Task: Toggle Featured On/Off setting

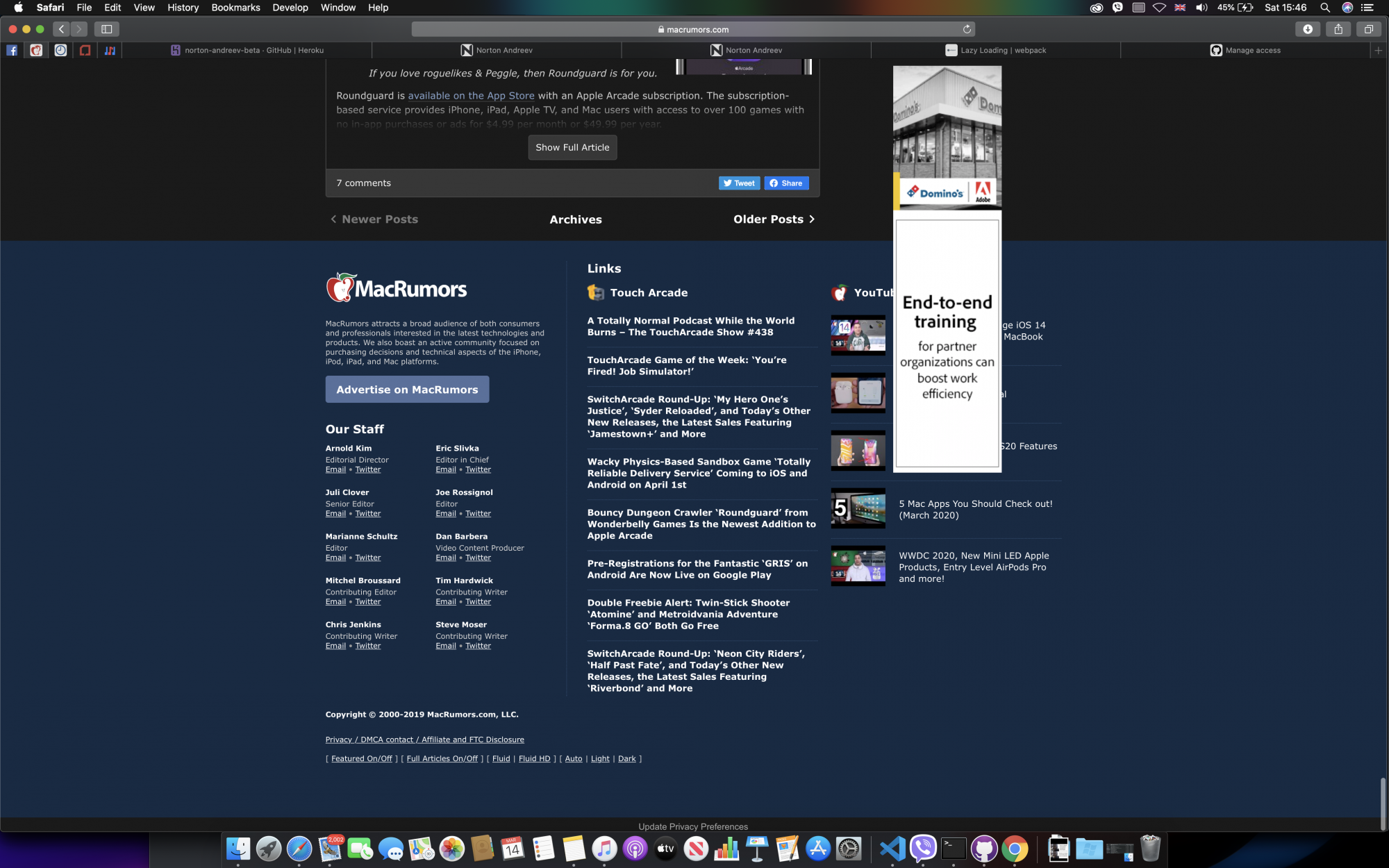Action: pyautogui.click(x=362, y=758)
